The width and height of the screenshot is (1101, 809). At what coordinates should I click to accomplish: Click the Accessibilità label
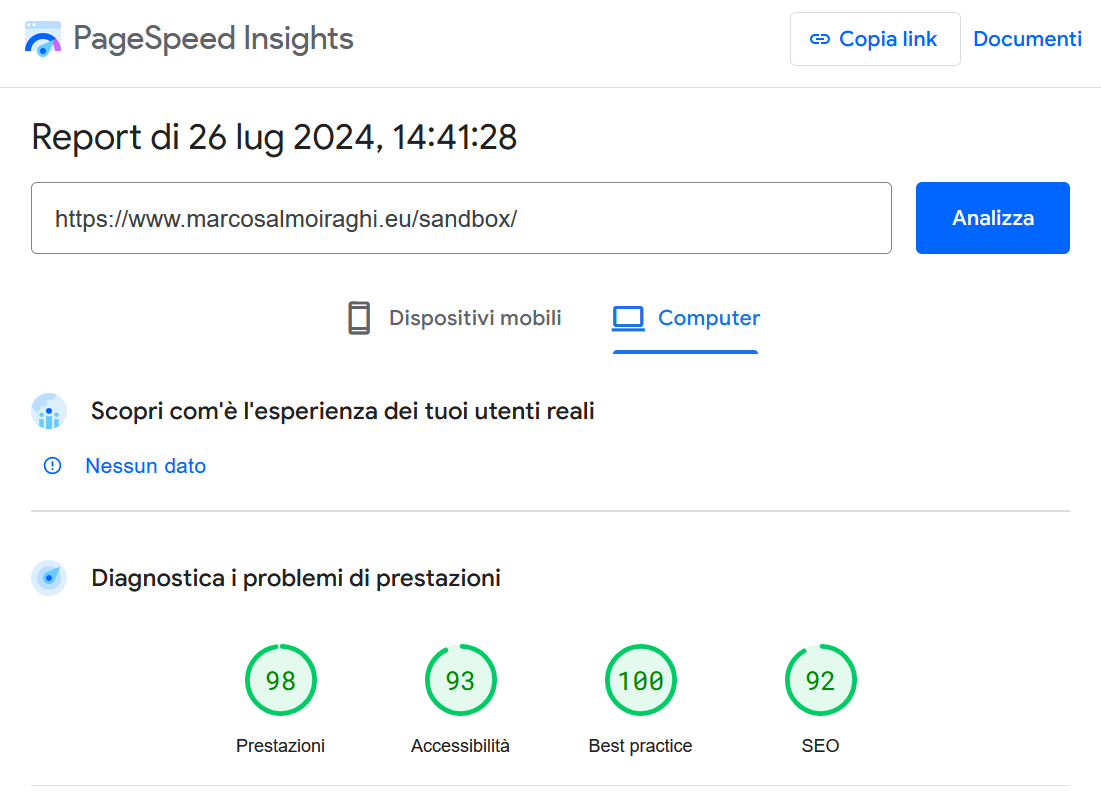(x=460, y=746)
